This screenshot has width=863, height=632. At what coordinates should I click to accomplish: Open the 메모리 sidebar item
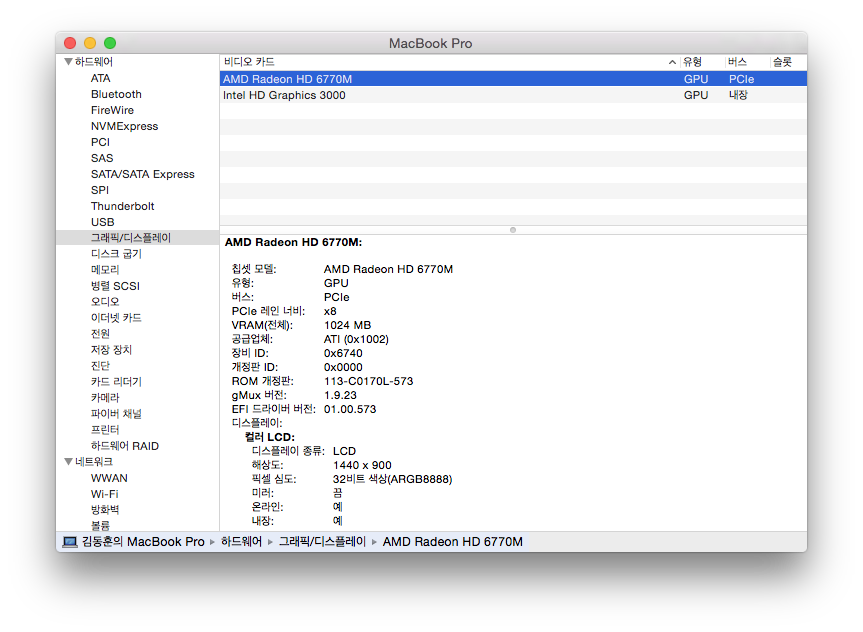click(105, 270)
